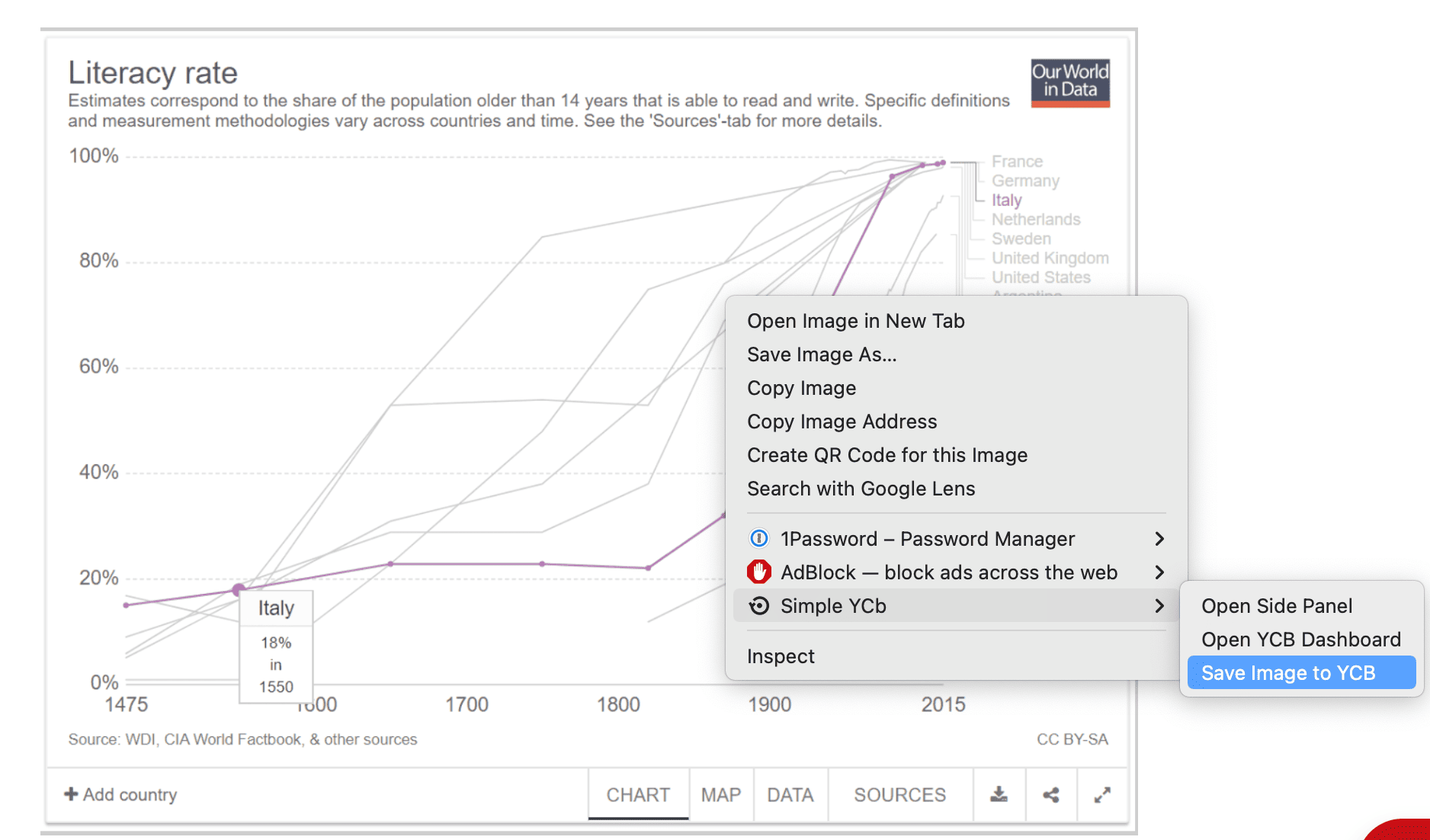This screenshot has height=840, width=1430.
Task: Select the DATA tab
Action: coord(790,795)
